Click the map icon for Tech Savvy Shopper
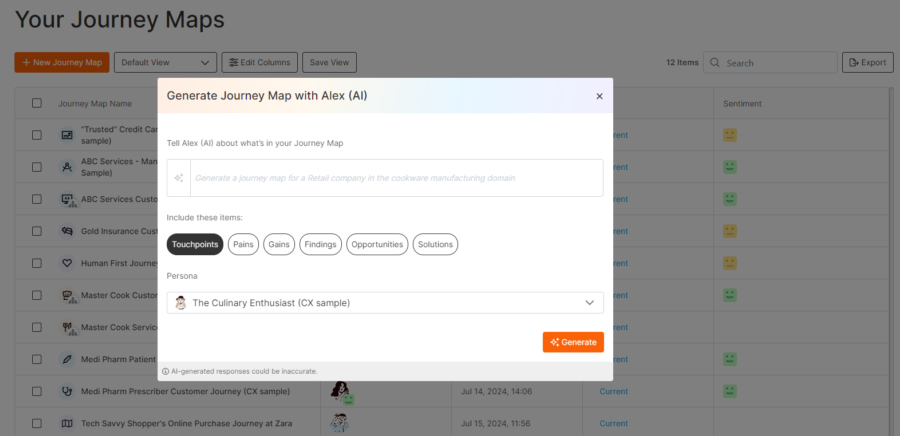 pos(67,423)
